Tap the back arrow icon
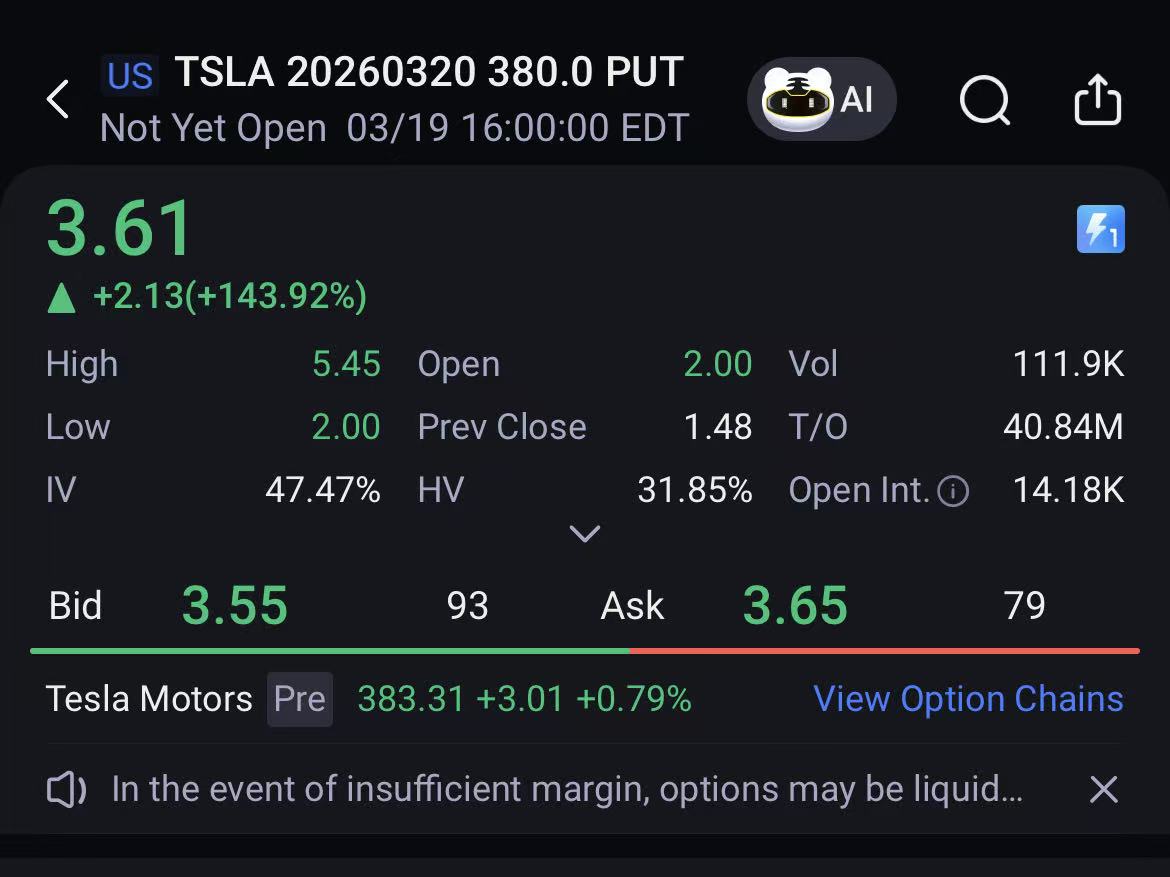Viewport: 1170px width, 877px height. [x=58, y=100]
